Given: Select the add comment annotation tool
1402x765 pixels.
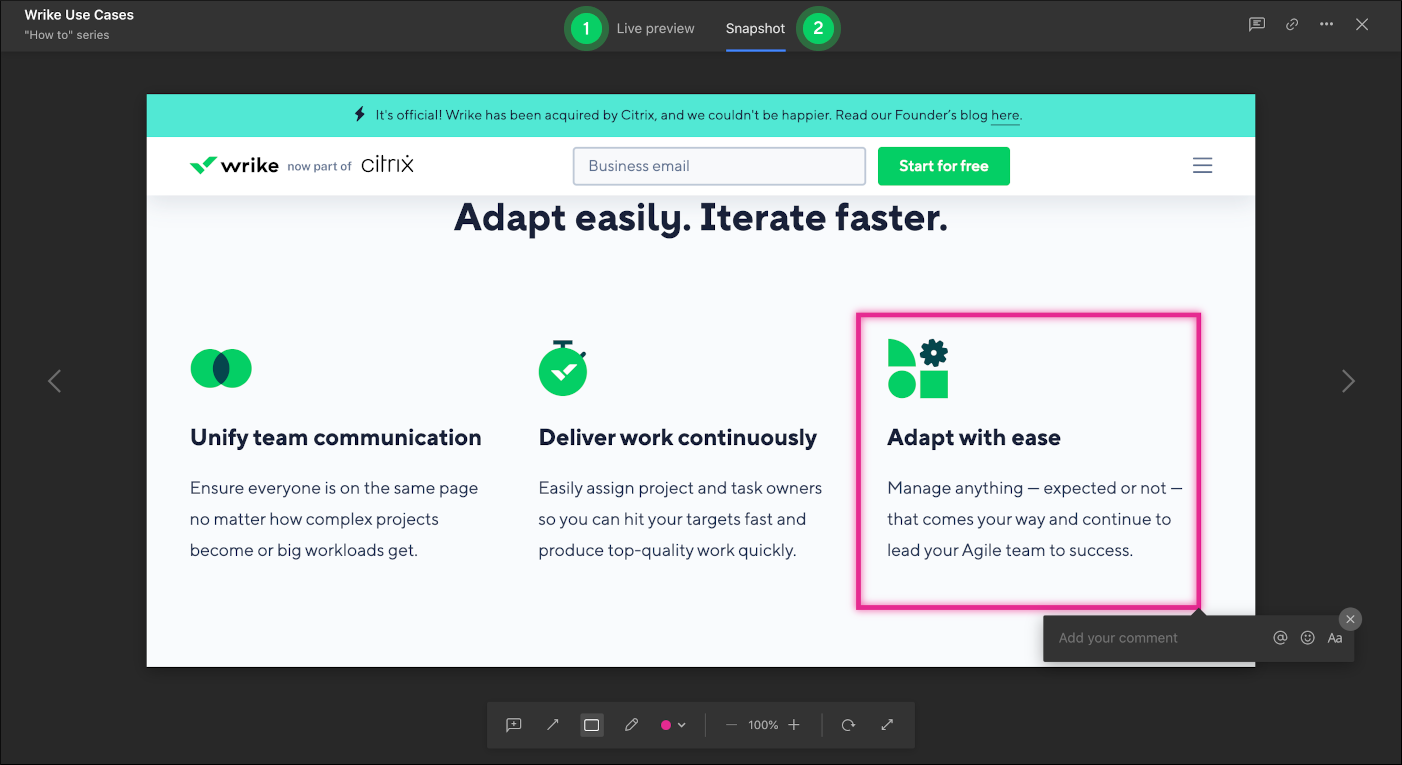Looking at the screenshot, I should pyautogui.click(x=514, y=725).
